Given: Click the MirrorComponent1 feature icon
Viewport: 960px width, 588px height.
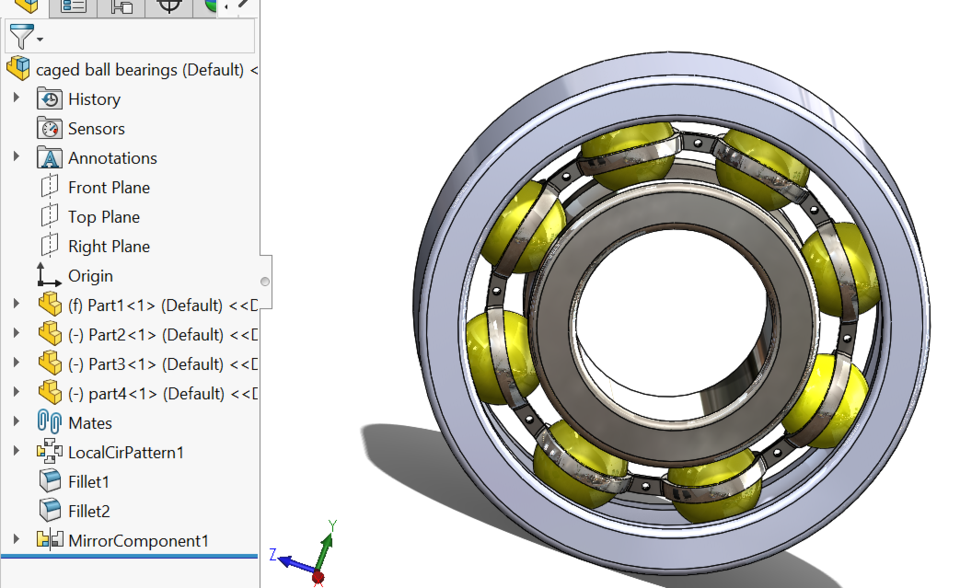Looking at the screenshot, I should click(x=49, y=540).
